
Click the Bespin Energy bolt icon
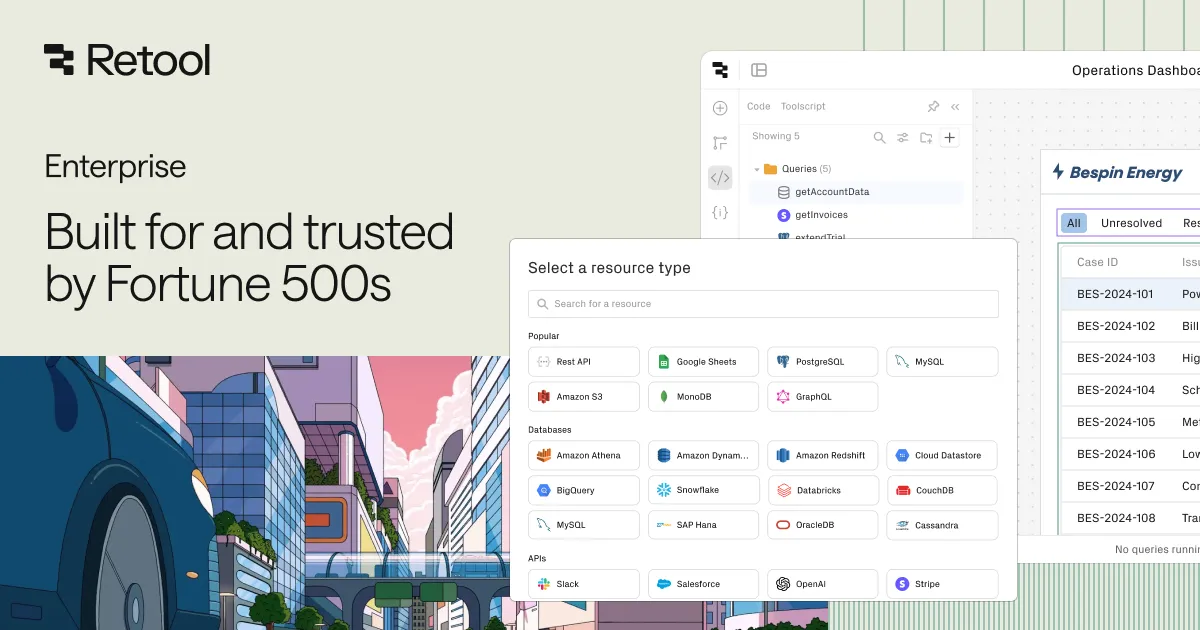tap(1058, 172)
